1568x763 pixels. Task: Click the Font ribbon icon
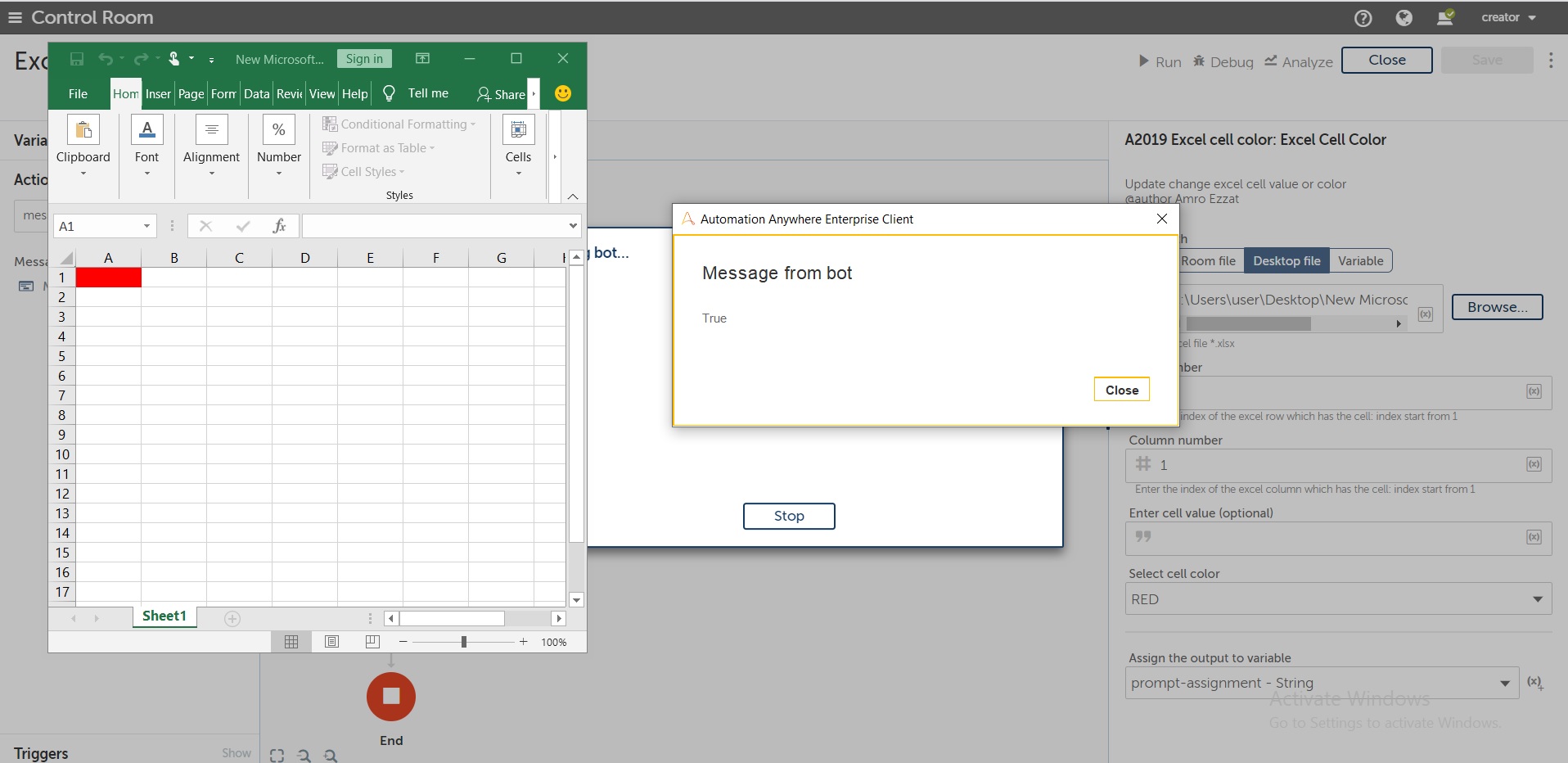(146, 131)
